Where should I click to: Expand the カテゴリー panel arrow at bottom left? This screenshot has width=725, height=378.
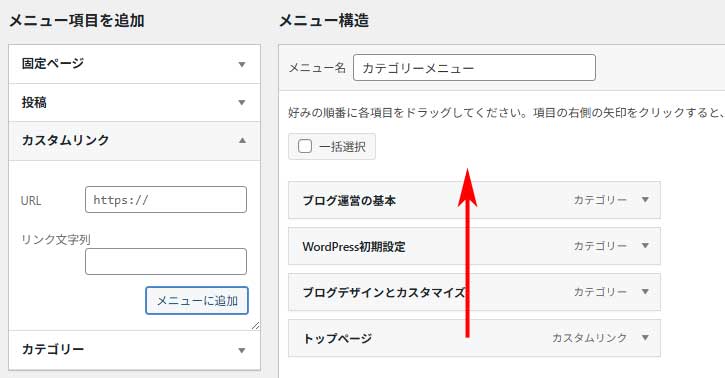tap(242, 350)
